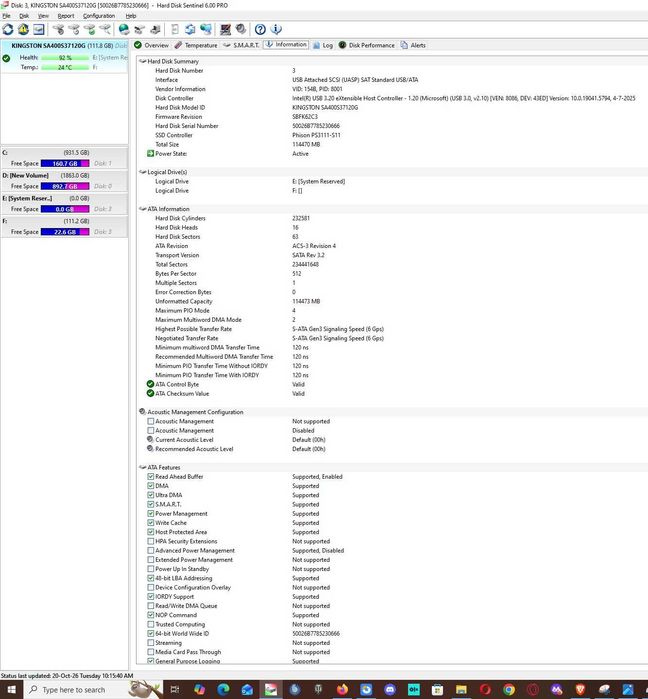Viewport: 648px width, 699px height.
Task: Open Discord from the taskbar
Action: pyautogui.click(x=390, y=690)
